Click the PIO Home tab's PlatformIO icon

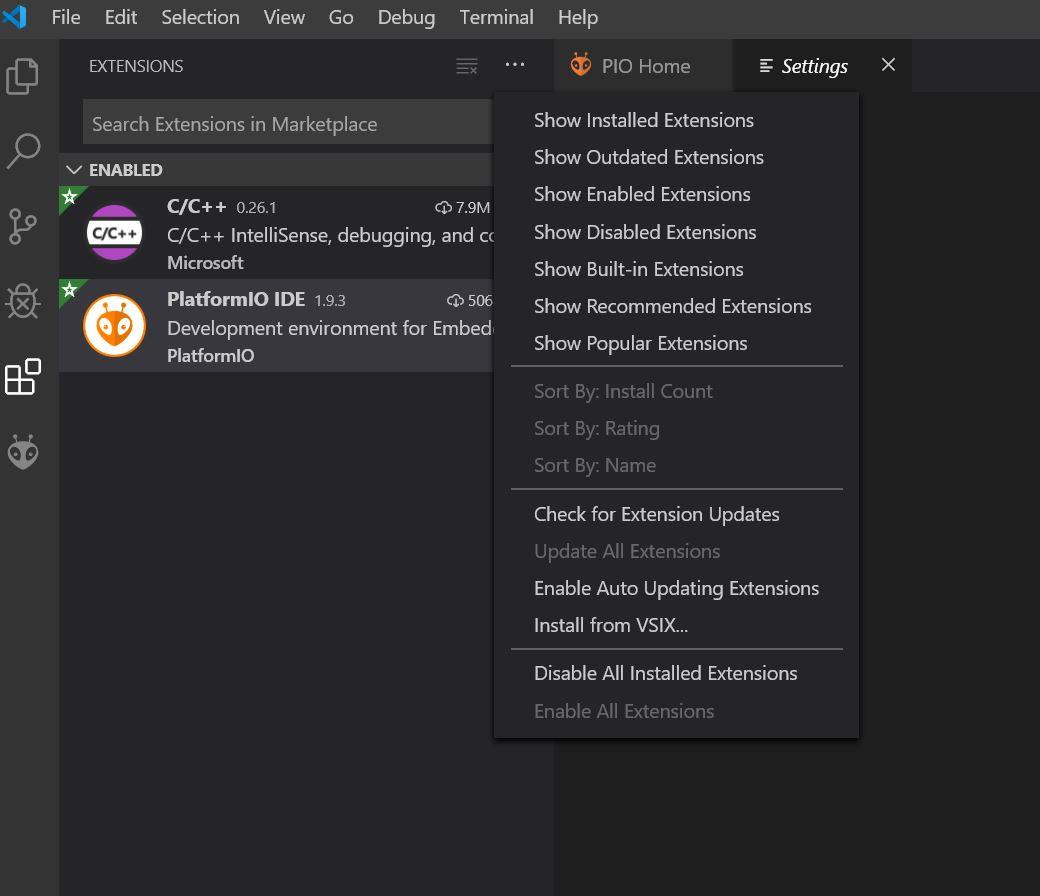pos(581,65)
